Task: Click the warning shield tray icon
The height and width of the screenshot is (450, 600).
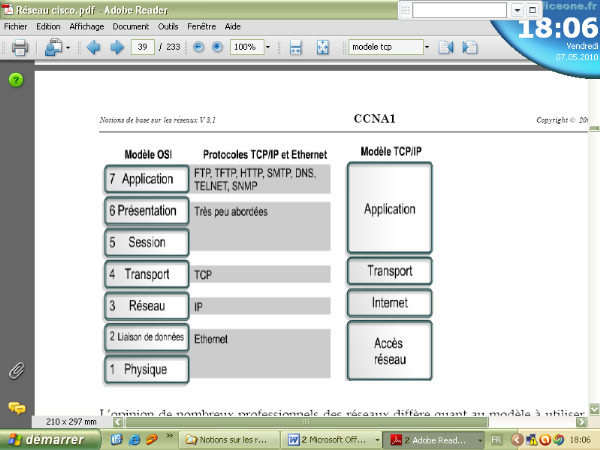Action: click(x=532, y=440)
